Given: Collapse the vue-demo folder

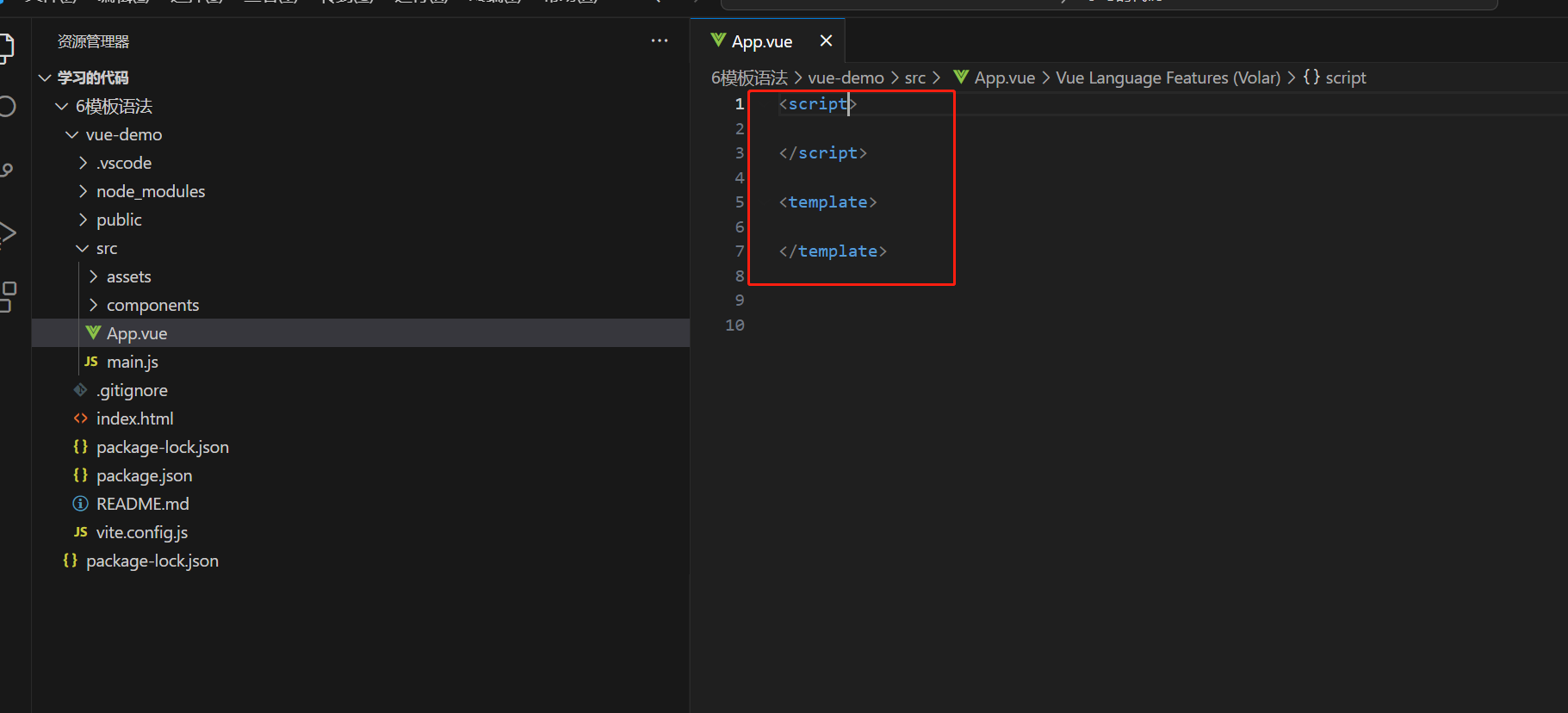Looking at the screenshot, I should (x=71, y=134).
